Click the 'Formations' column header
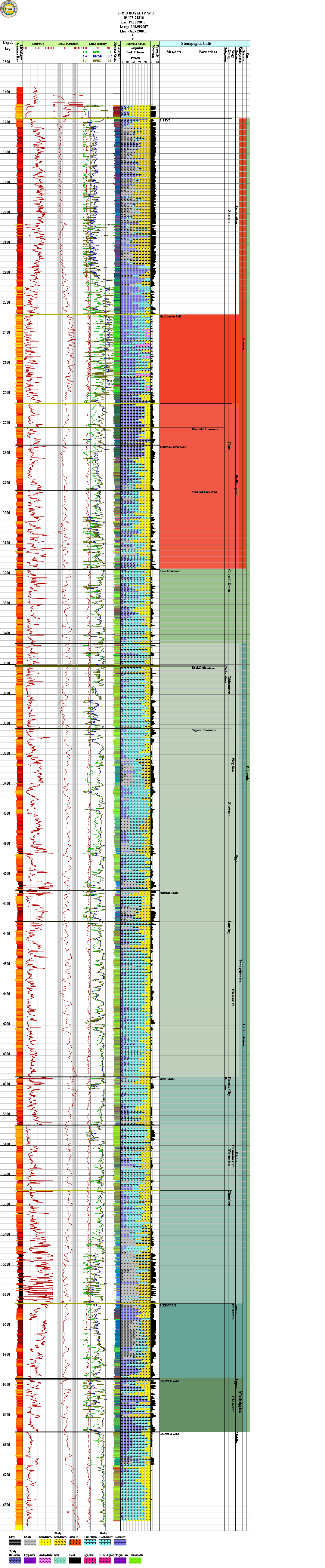Image resolution: width=325 pixels, height=1568 pixels. tap(208, 52)
